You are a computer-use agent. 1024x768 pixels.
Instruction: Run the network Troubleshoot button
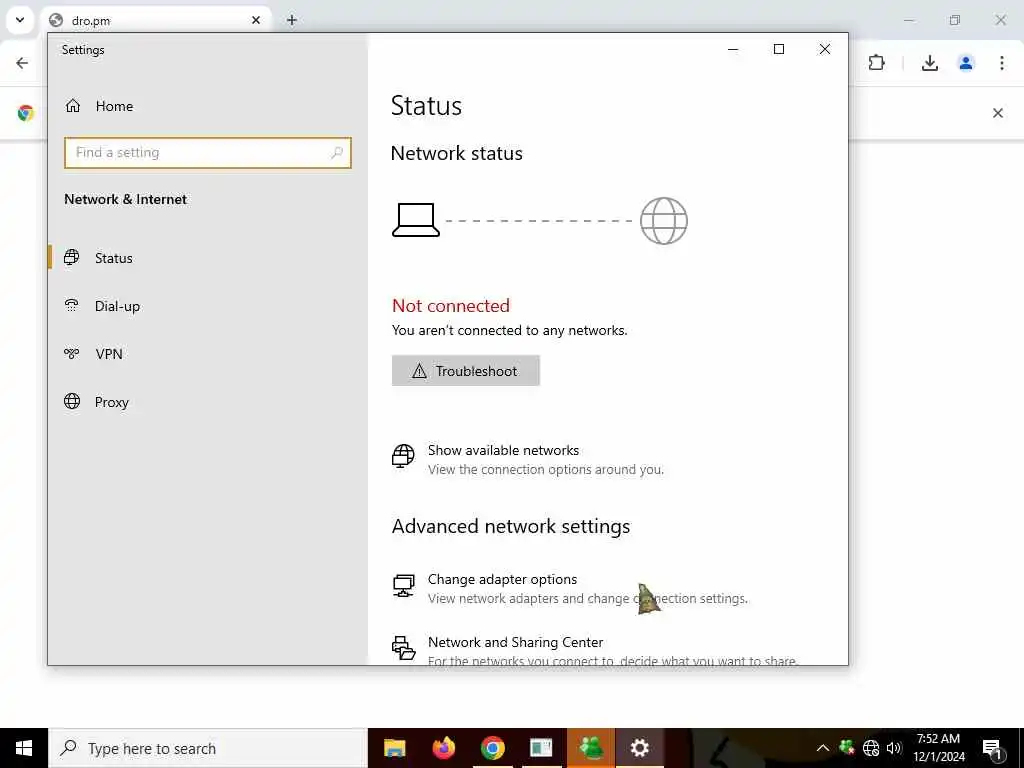coord(466,371)
